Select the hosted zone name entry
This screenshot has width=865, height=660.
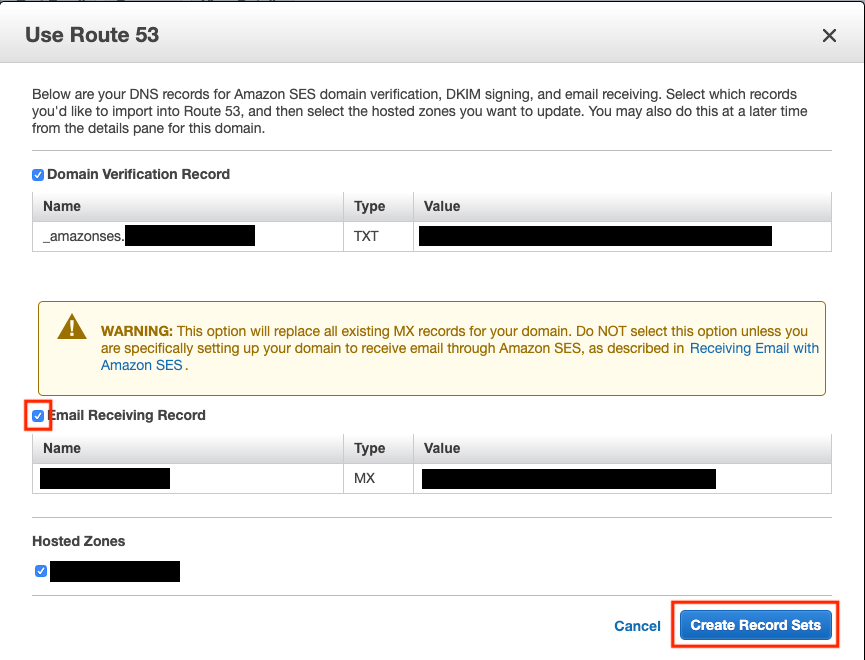115,570
